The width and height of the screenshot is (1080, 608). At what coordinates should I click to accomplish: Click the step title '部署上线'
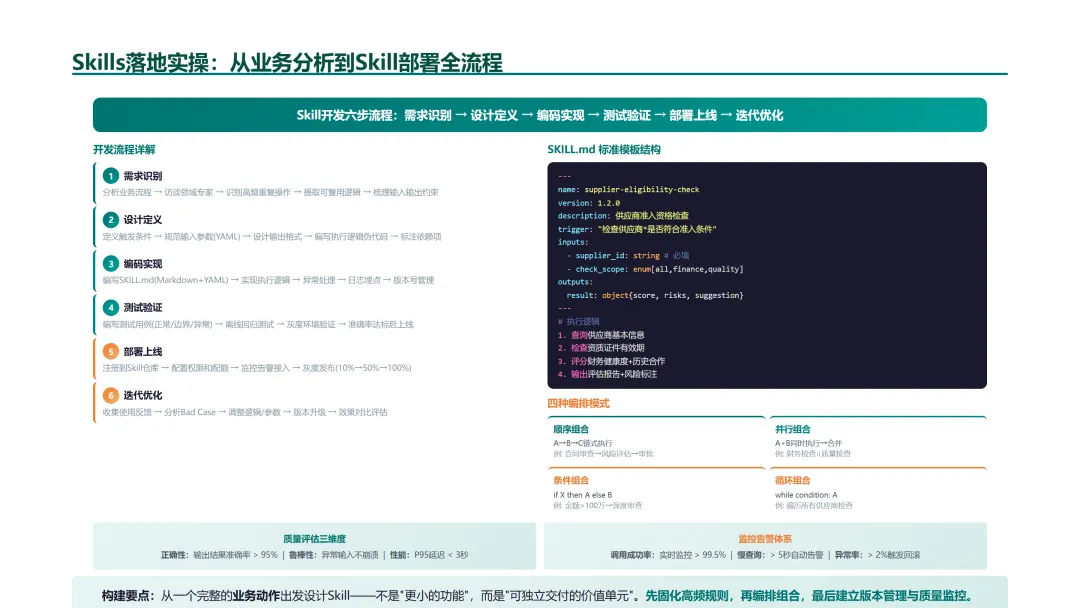coord(143,352)
